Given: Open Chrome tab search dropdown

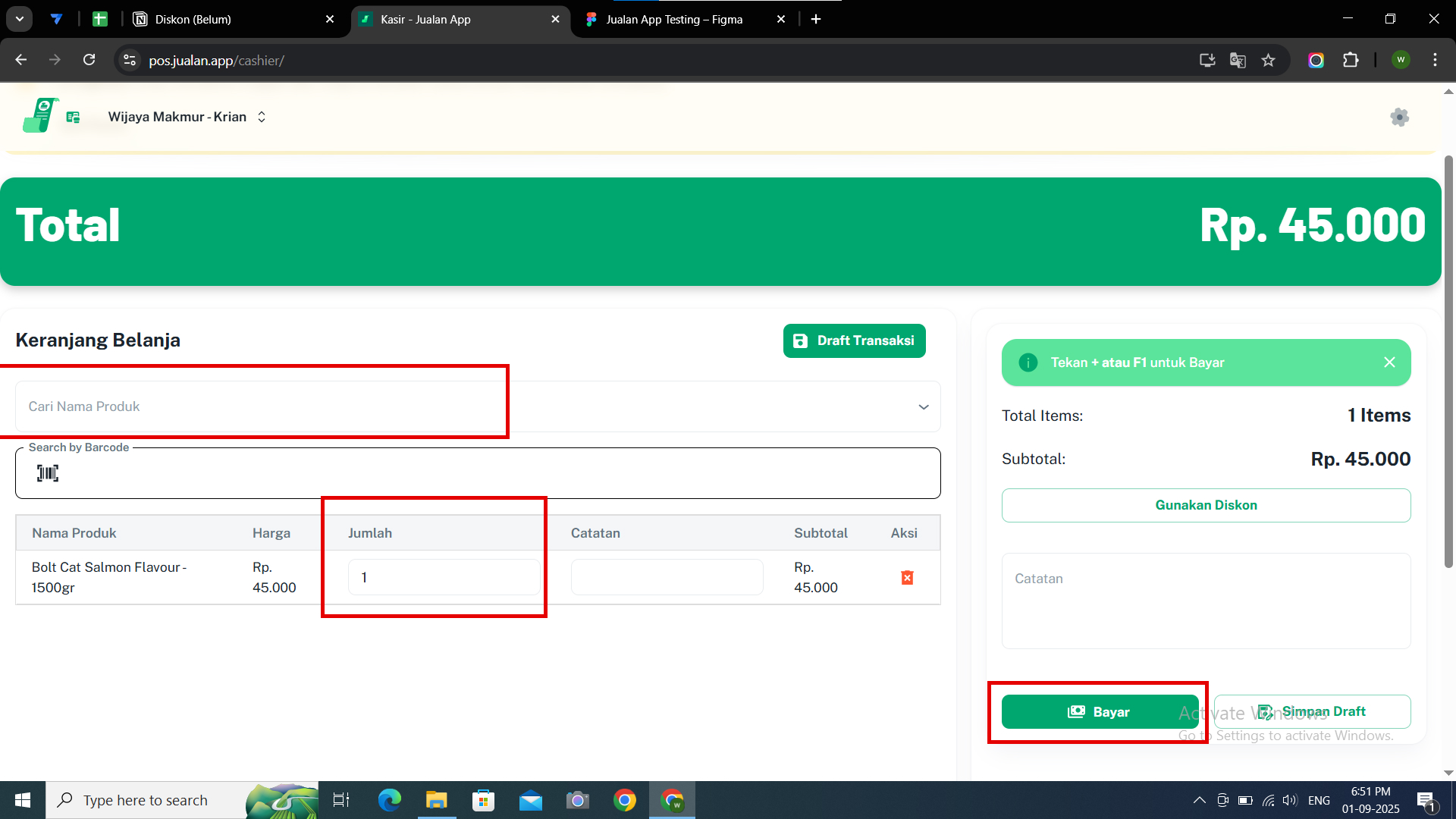Looking at the screenshot, I should coord(20,19).
